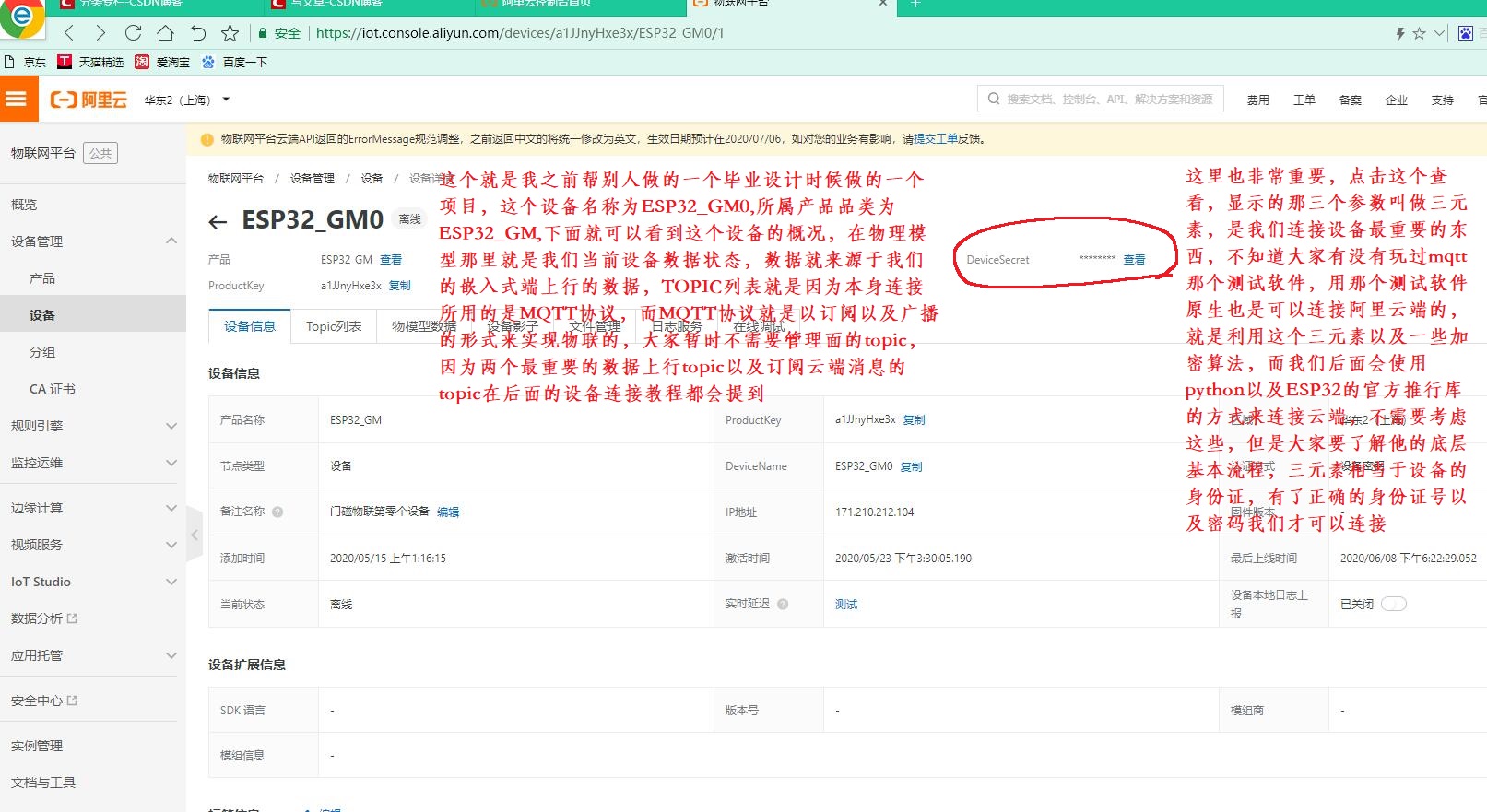The width and height of the screenshot is (1487, 812).
Task: Click the lightning speed-mode icon
Action: coord(1399,33)
